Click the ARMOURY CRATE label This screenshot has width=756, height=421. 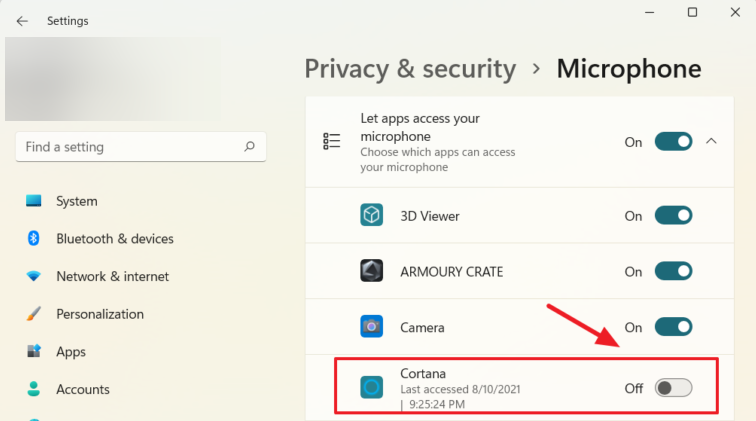tap(451, 272)
